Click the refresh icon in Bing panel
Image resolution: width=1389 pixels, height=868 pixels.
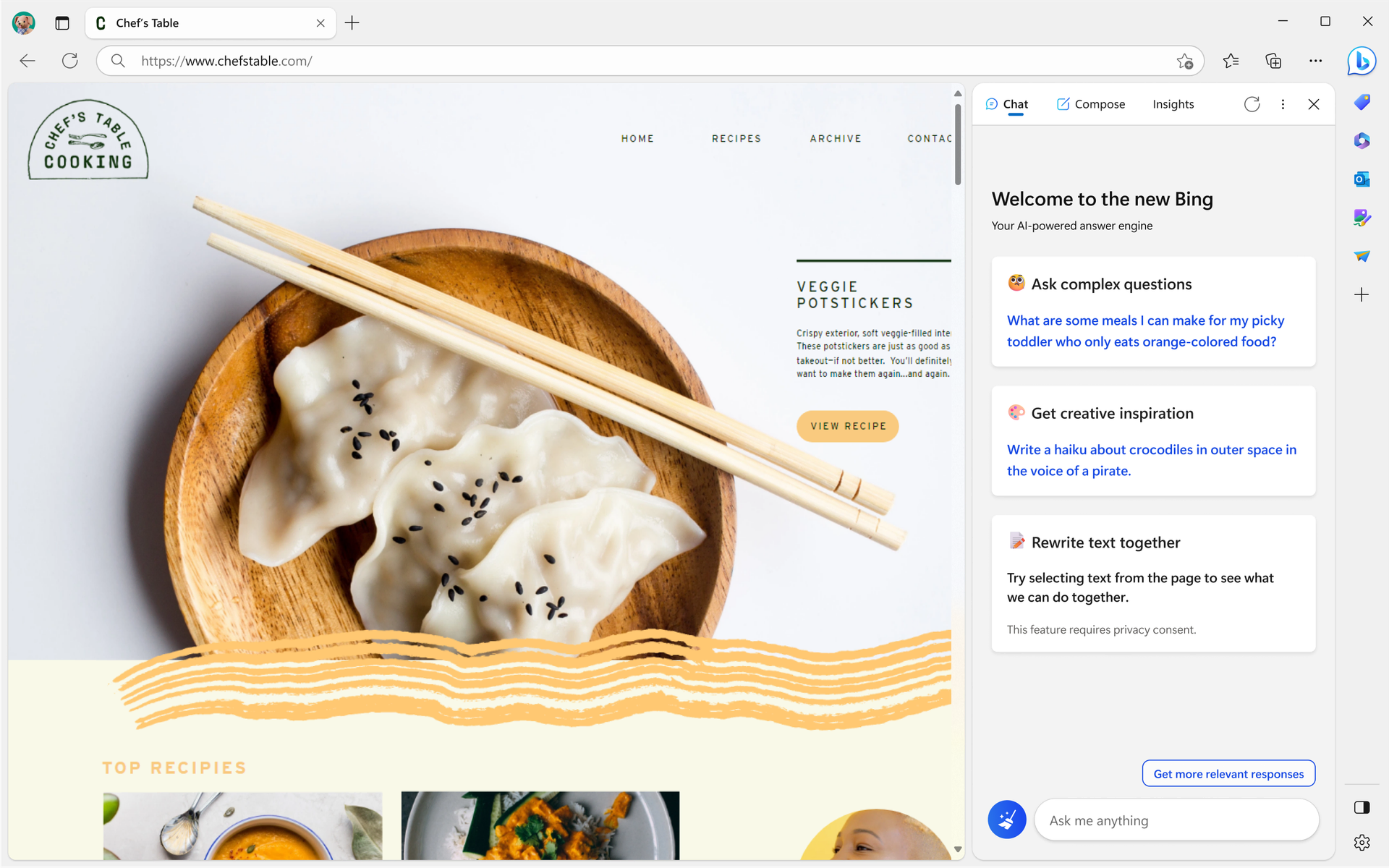tap(1252, 103)
